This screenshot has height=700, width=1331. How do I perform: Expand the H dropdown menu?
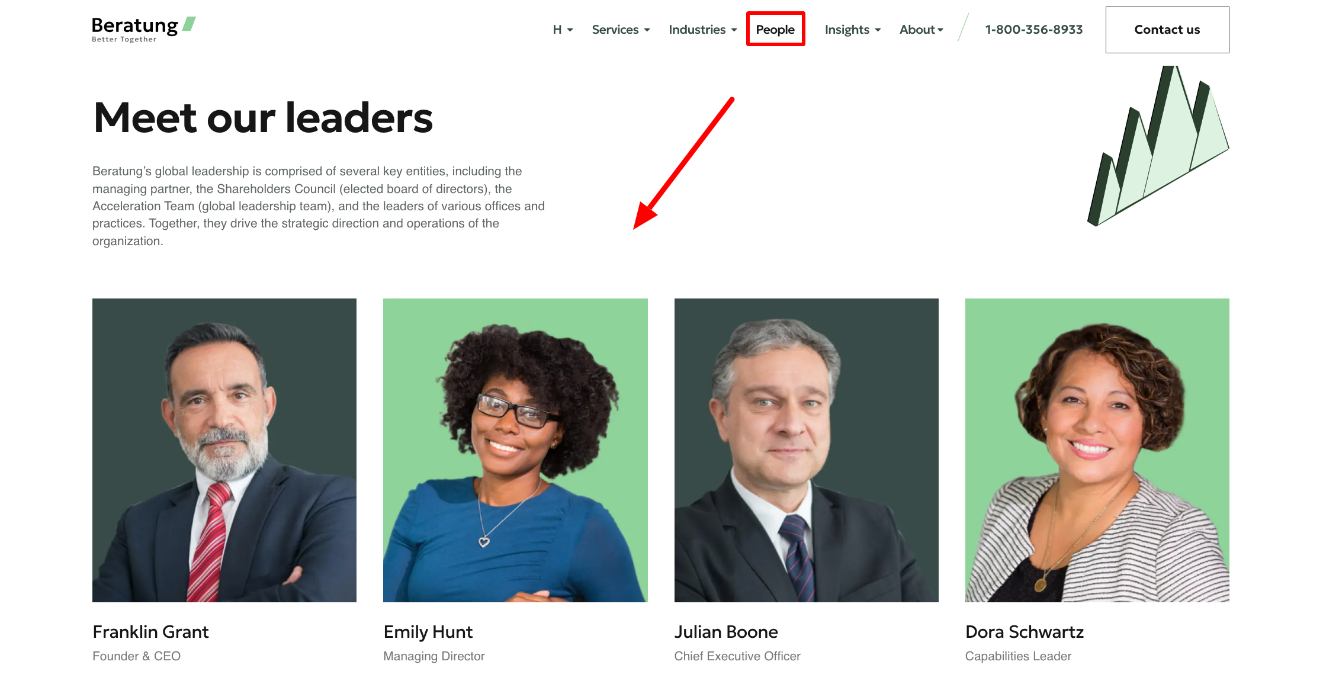click(x=563, y=30)
